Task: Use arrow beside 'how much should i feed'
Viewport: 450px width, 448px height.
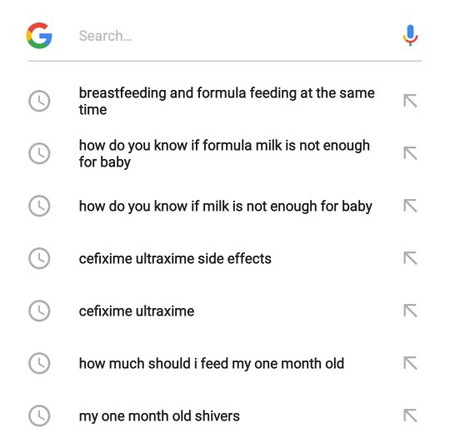Action: coord(410,363)
